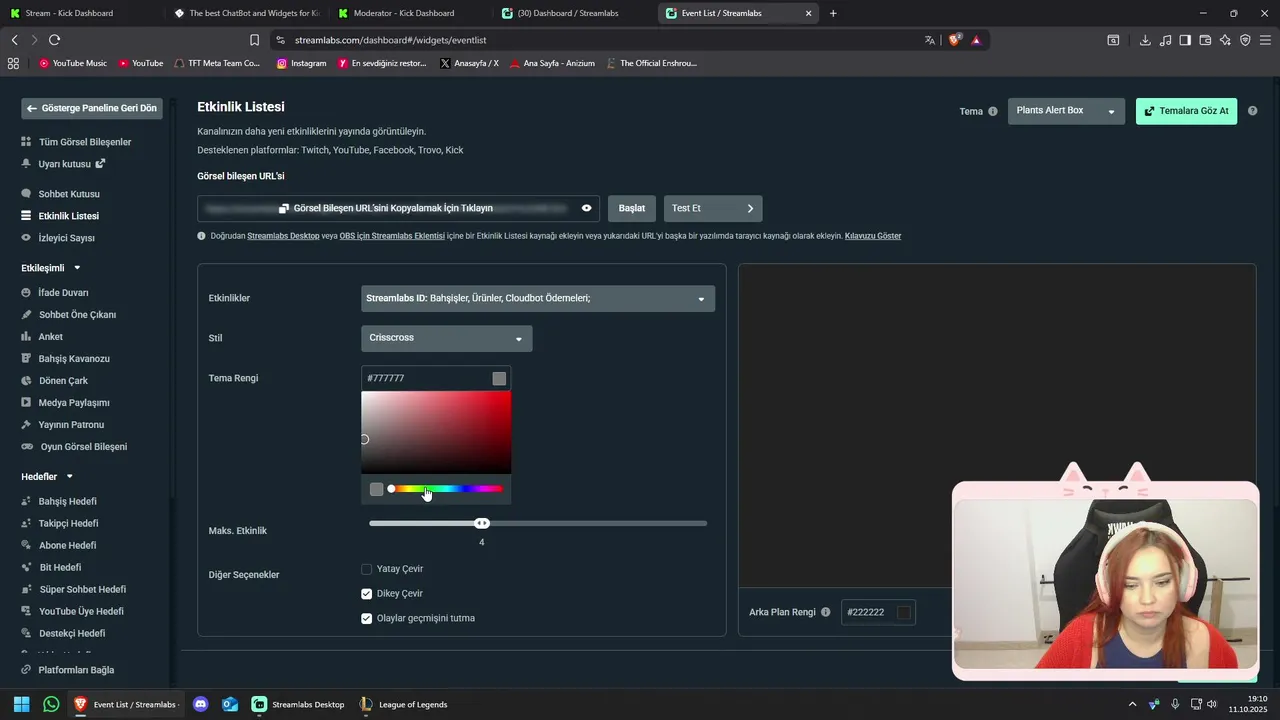This screenshot has height=720, width=1280.
Task: Click Temalara Göz At button
Action: pyautogui.click(x=1186, y=111)
